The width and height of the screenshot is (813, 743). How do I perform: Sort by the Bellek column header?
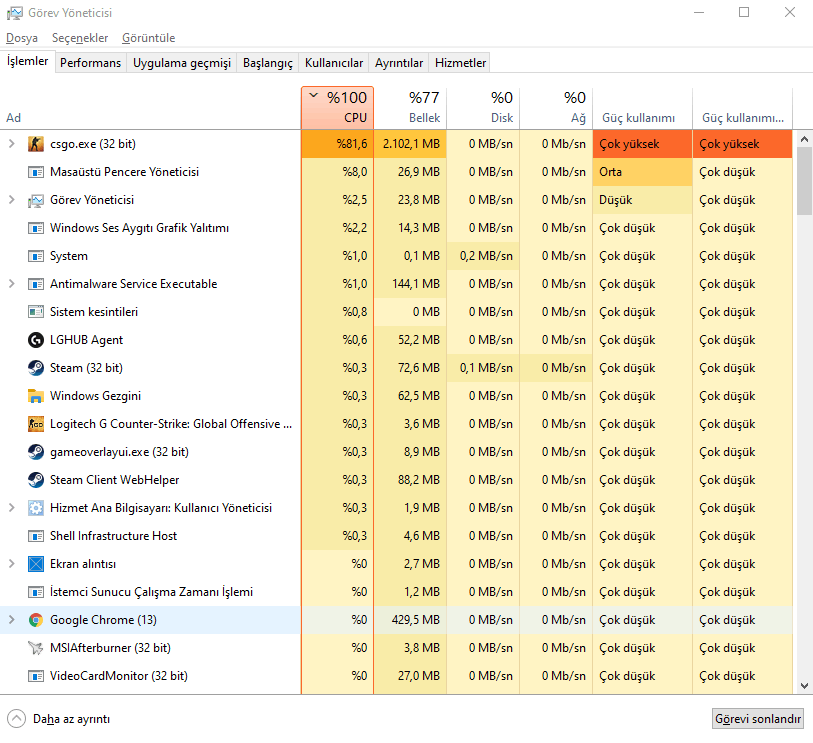[410, 108]
